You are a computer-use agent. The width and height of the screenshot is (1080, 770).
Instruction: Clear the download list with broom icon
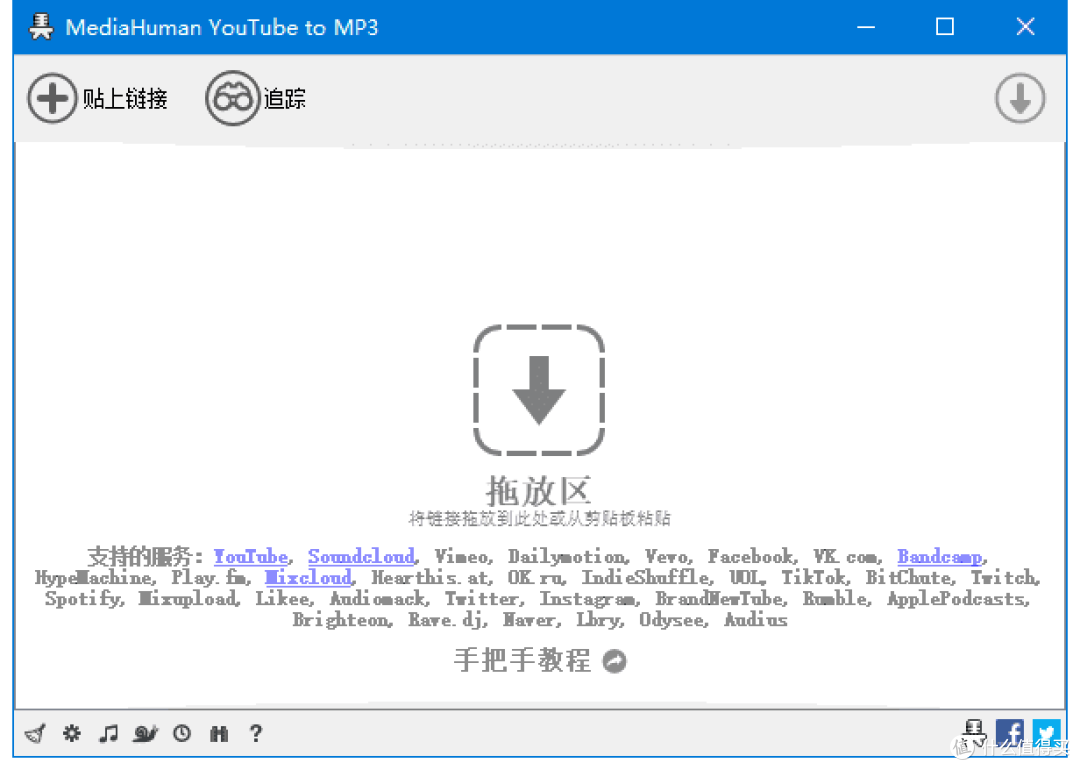pyautogui.click(x=35, y=733)
